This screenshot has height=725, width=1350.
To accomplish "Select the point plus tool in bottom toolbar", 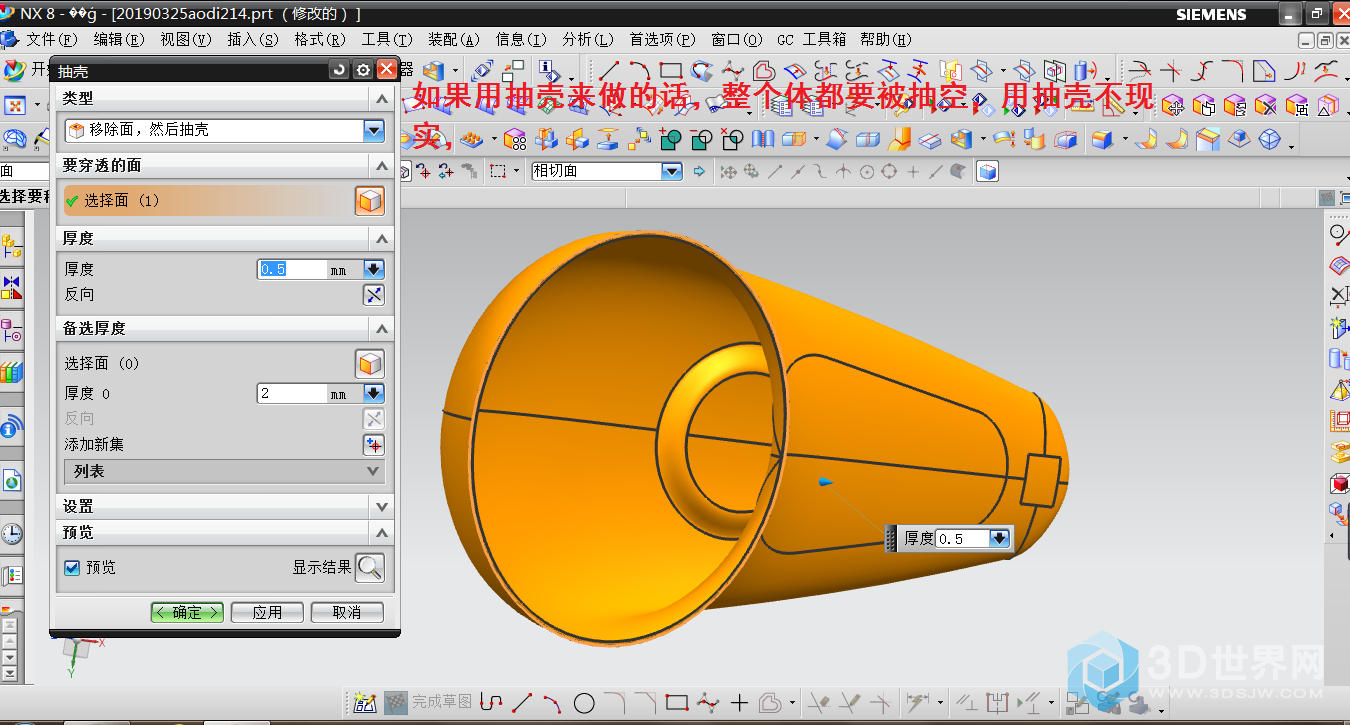I will tap(739, 703).
